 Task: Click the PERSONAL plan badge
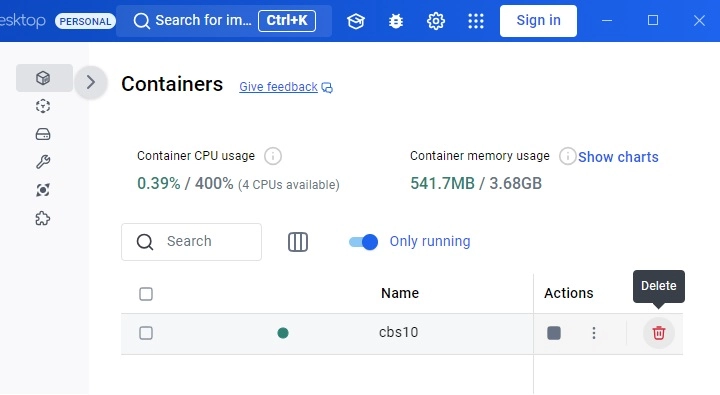85,21
